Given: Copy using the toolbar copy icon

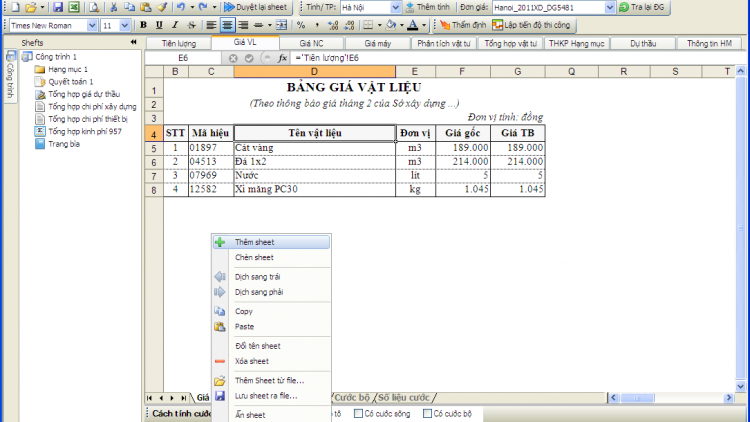Looking at the screenshot, I should click(129, 7).
